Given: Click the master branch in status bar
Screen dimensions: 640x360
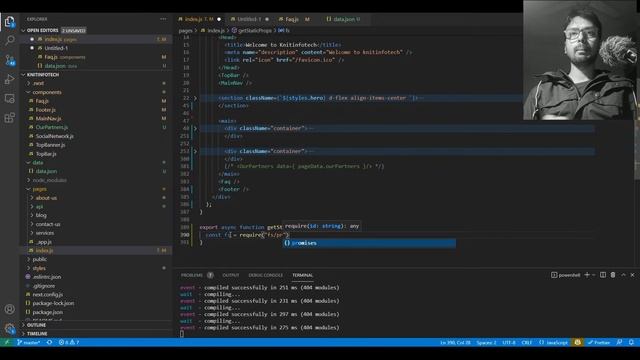Looking at the screenshot, I should coord(29,342).
